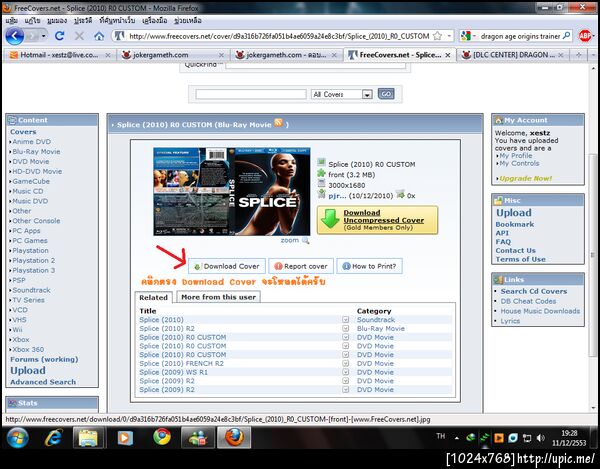This screenshot has width=600, height=469.
Task: Open media player taskbar icon
Action: (125, 438)
